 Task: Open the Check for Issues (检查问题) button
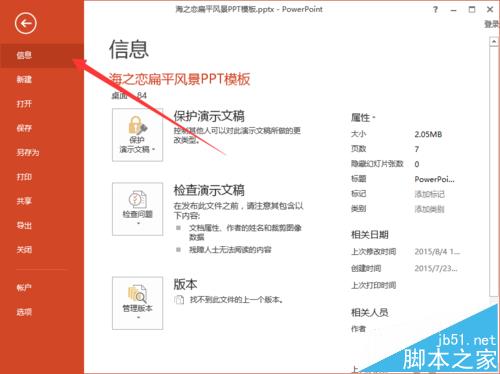(x=138, y=209)
